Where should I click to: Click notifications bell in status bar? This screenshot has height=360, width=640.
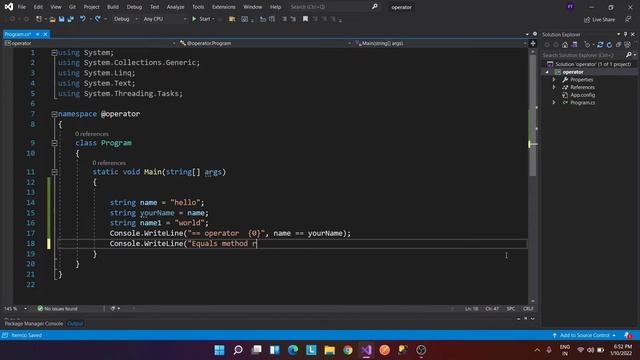(x=628, y=335)
